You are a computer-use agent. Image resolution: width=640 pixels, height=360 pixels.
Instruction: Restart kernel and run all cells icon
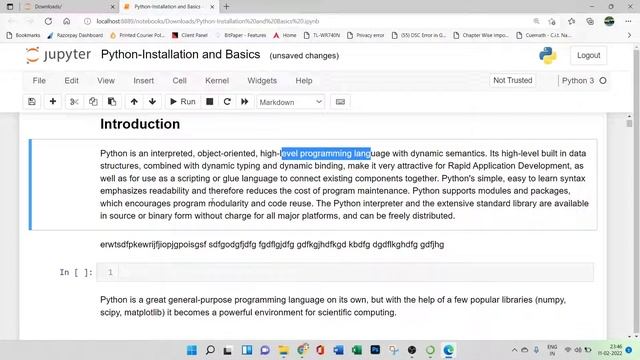[x=244, y=102]
